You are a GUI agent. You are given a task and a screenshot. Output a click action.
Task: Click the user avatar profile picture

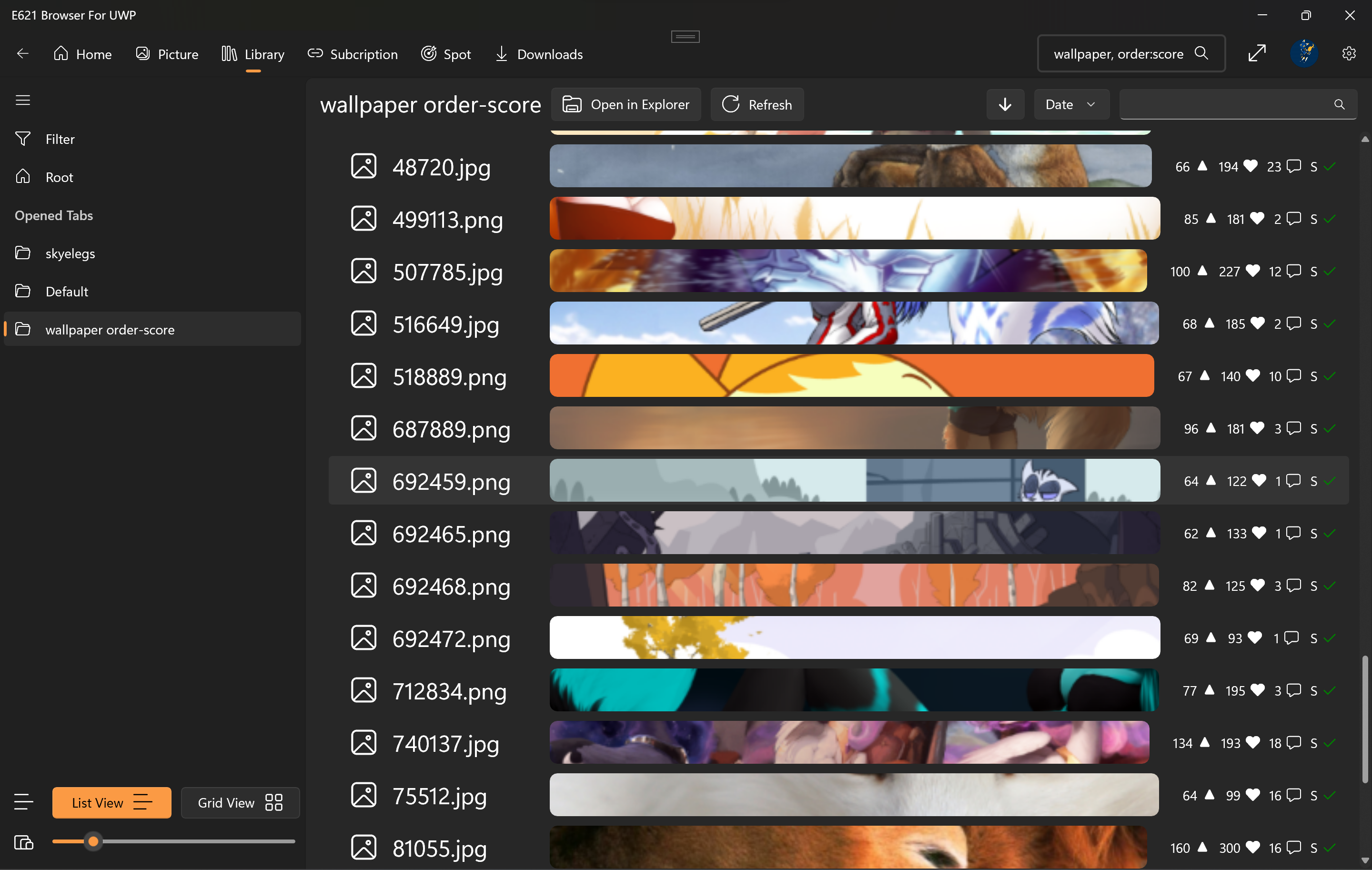pos(1303,53)
